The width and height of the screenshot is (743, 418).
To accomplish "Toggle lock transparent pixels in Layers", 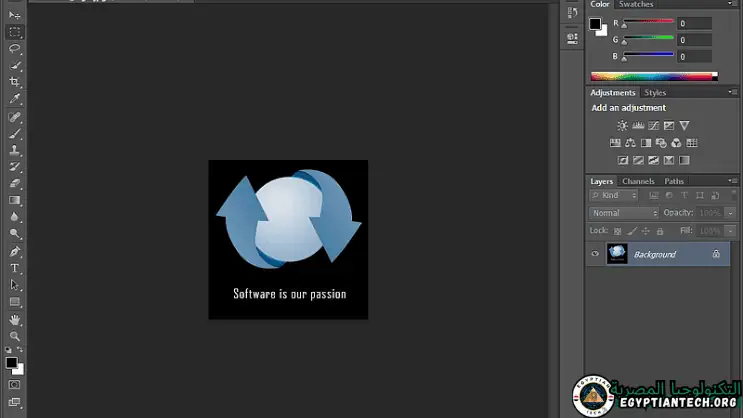I will pos(617,230).
